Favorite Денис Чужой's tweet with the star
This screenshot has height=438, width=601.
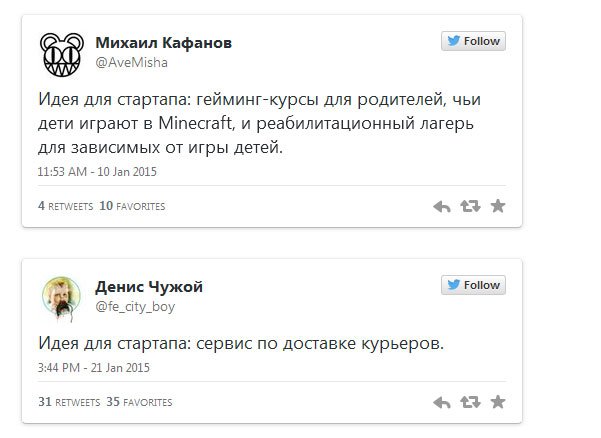point(498,402)
